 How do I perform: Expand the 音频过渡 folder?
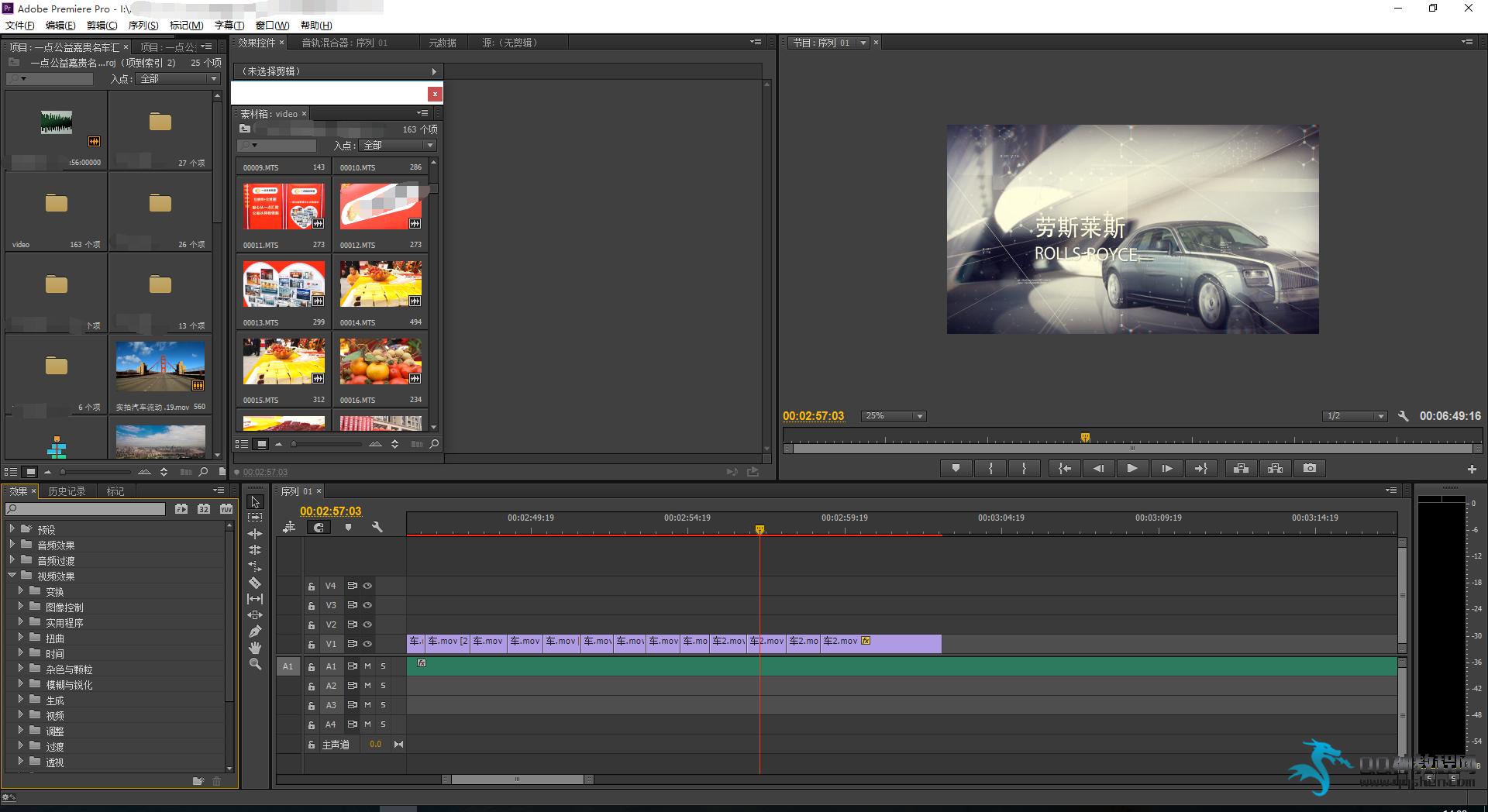click(x=12, y=560)
